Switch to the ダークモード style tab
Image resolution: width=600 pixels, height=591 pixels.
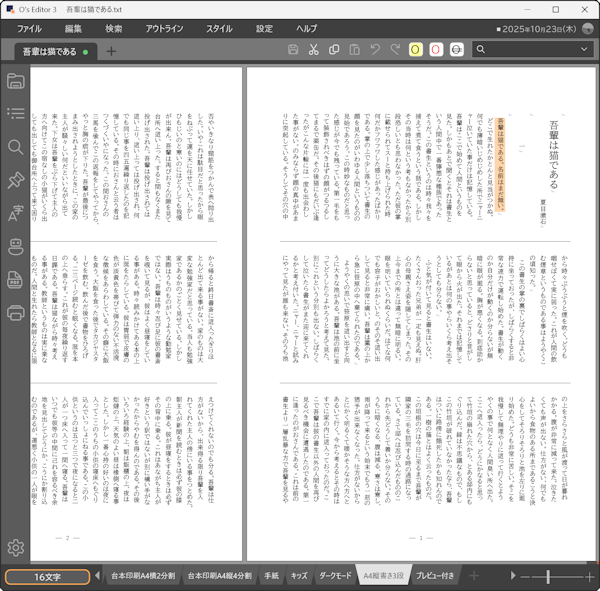click(335, 576)
